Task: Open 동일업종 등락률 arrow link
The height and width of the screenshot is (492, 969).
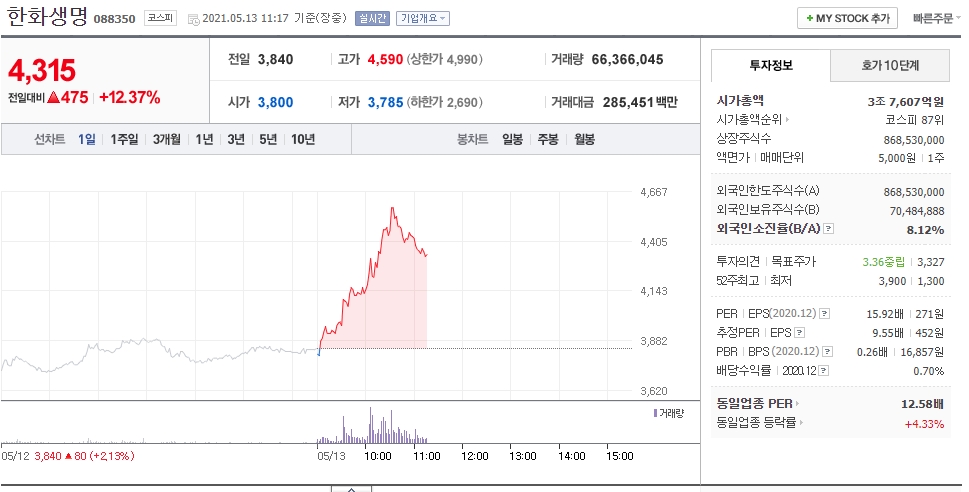Action: pyautogui.click(x=802, y=423)
